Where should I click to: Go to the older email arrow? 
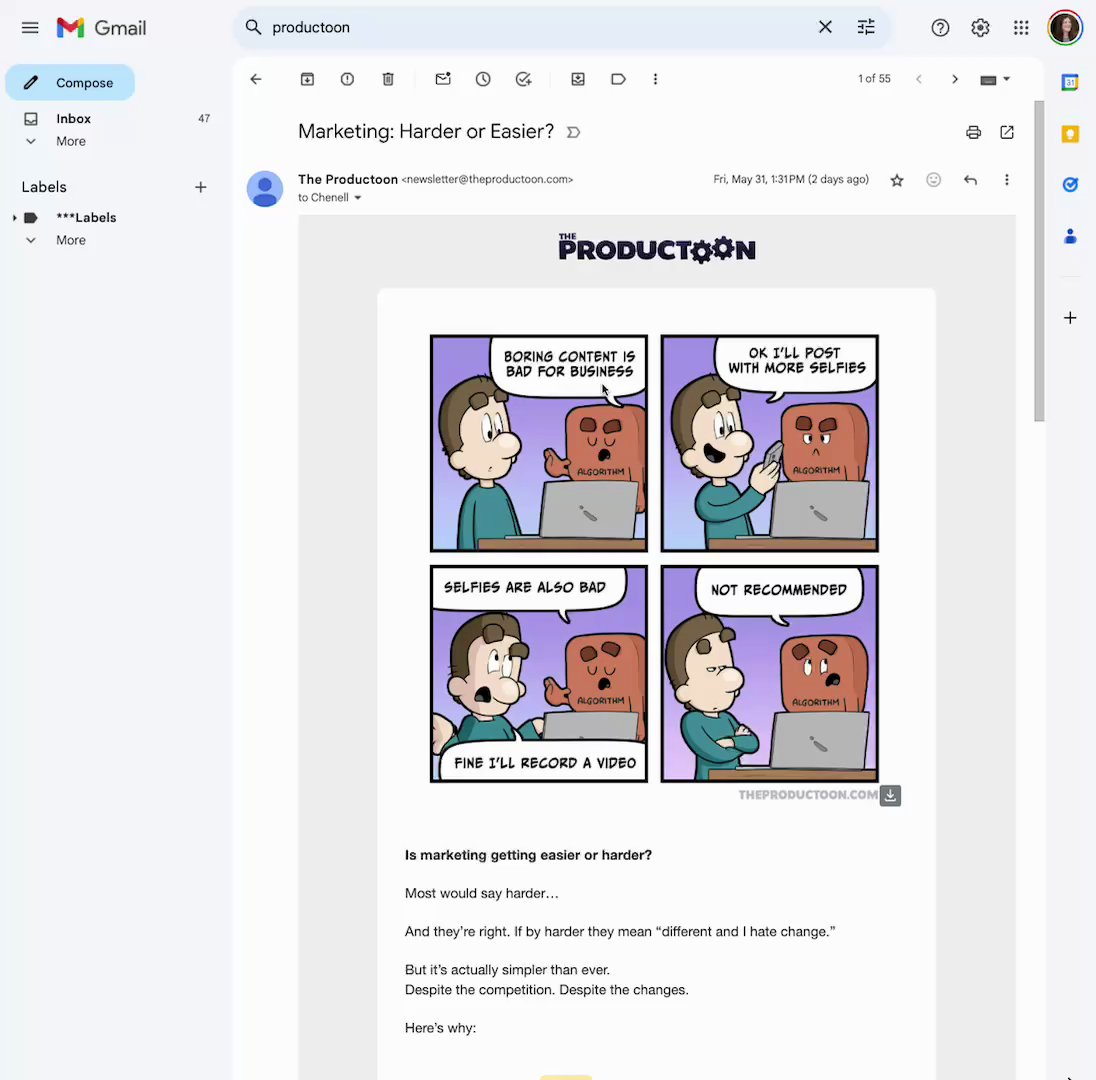coord(955,79)
